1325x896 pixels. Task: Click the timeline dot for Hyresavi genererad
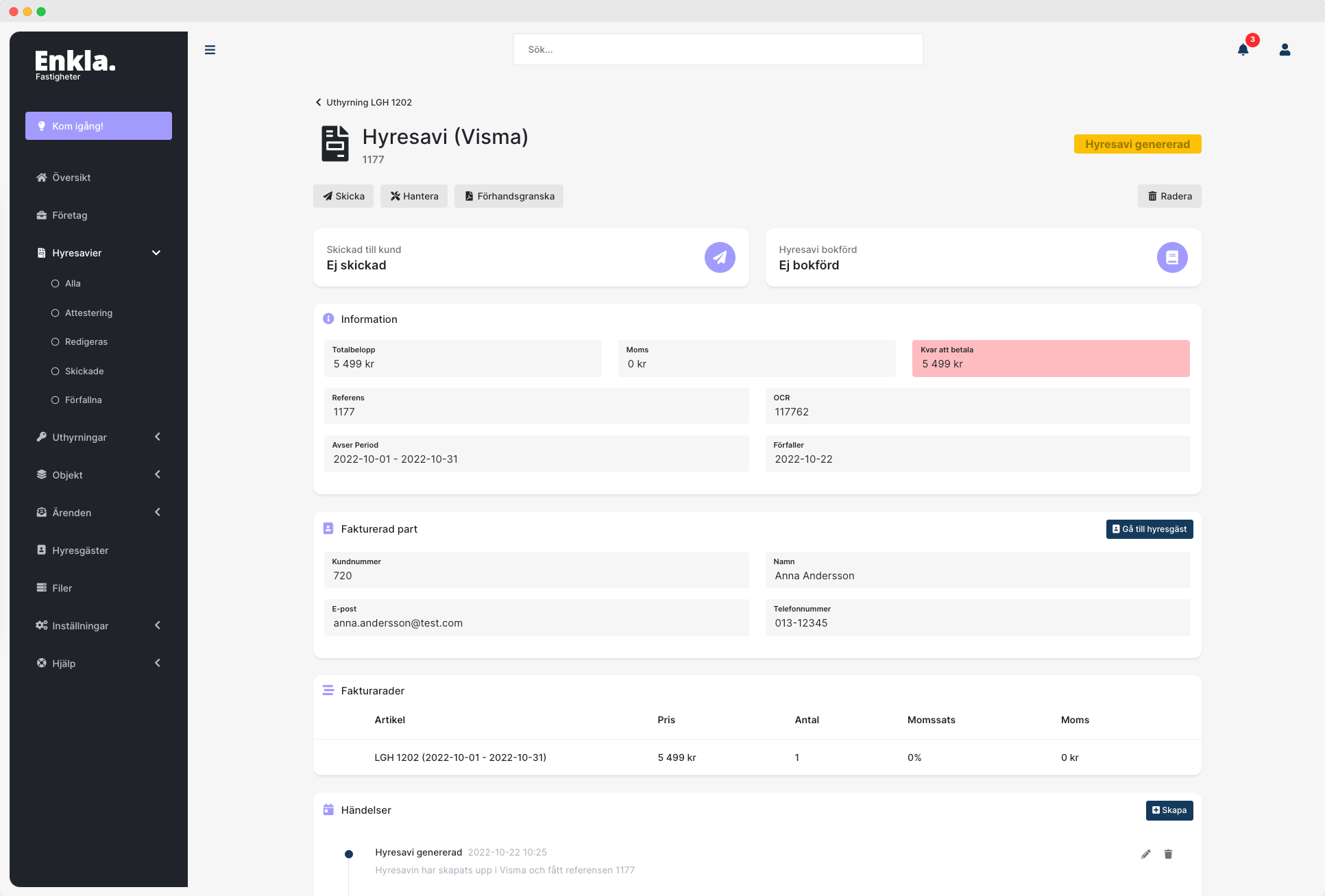[x=348, y=854]
